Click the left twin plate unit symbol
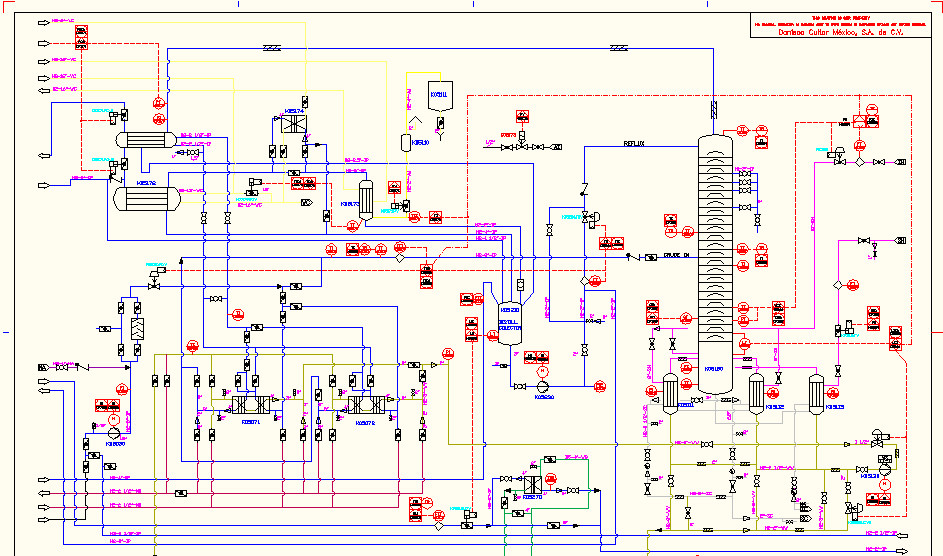Screen dimensions: 943x556 251,405
